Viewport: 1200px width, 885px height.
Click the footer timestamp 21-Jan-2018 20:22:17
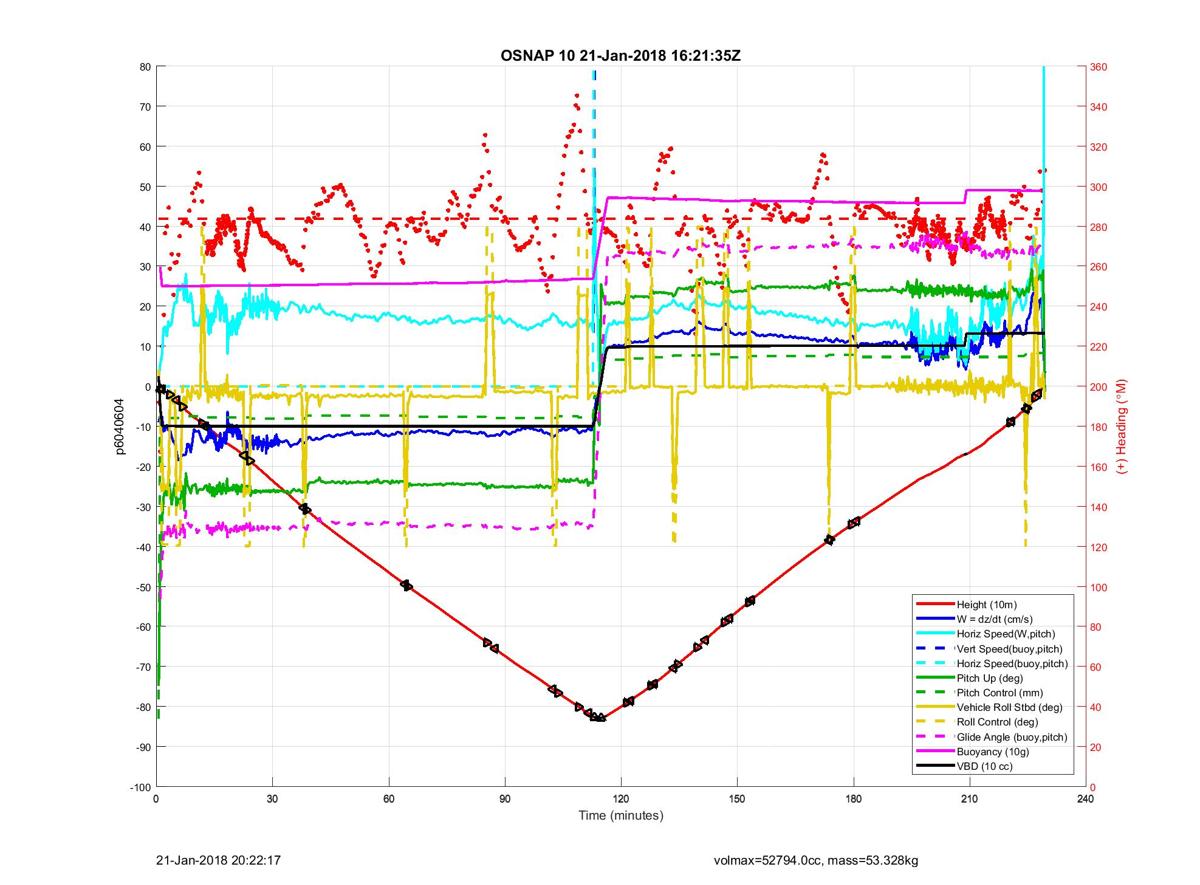[217, 860]
